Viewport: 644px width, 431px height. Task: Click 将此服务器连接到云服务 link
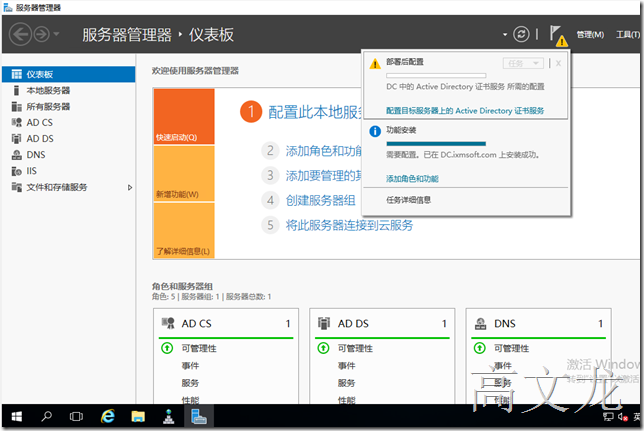coord(350,225)
